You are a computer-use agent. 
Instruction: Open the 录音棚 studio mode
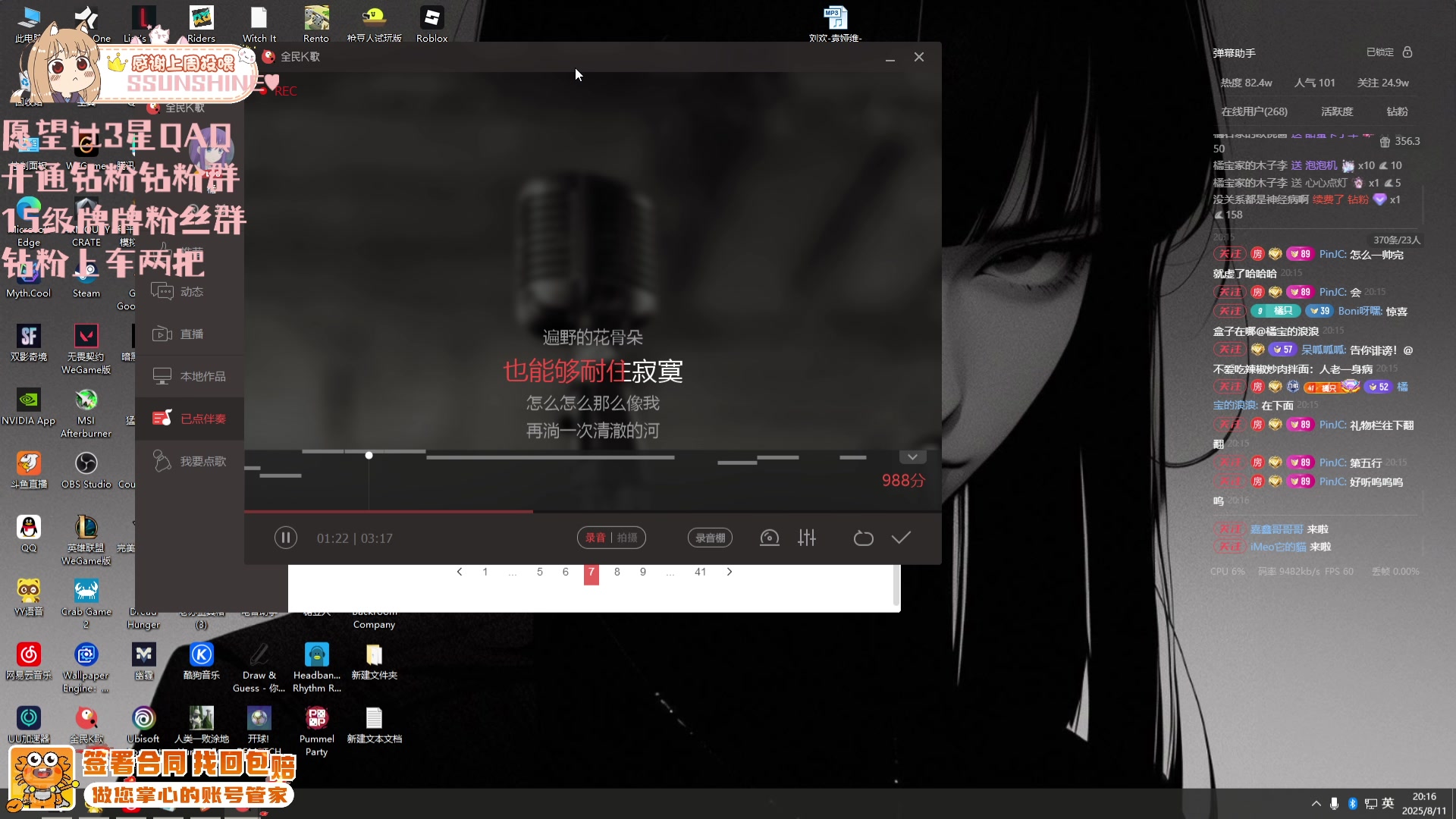point(710,538)
